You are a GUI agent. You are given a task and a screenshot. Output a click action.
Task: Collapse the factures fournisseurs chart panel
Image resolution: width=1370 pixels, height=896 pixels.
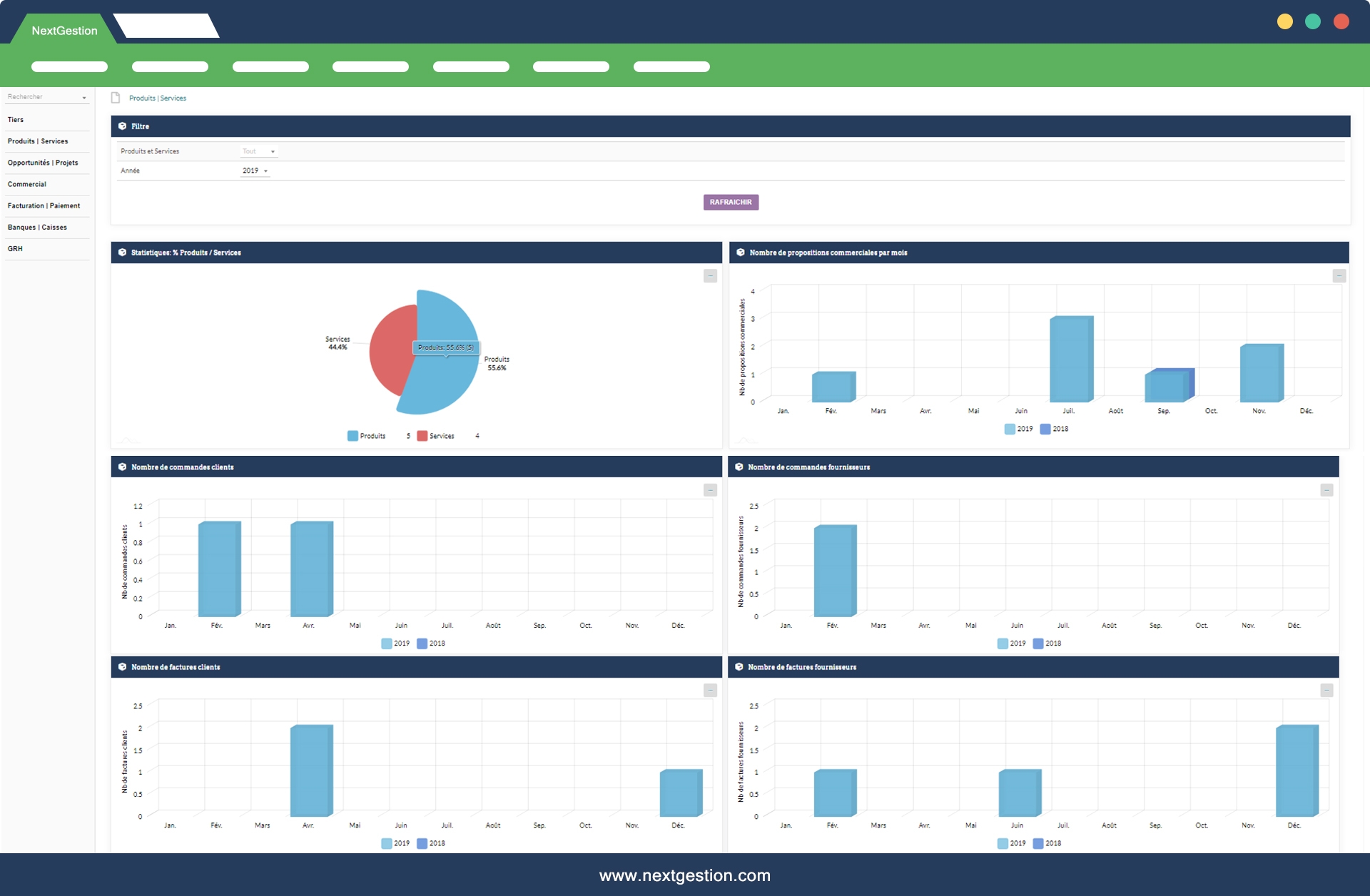click(x=1326, y=690)
